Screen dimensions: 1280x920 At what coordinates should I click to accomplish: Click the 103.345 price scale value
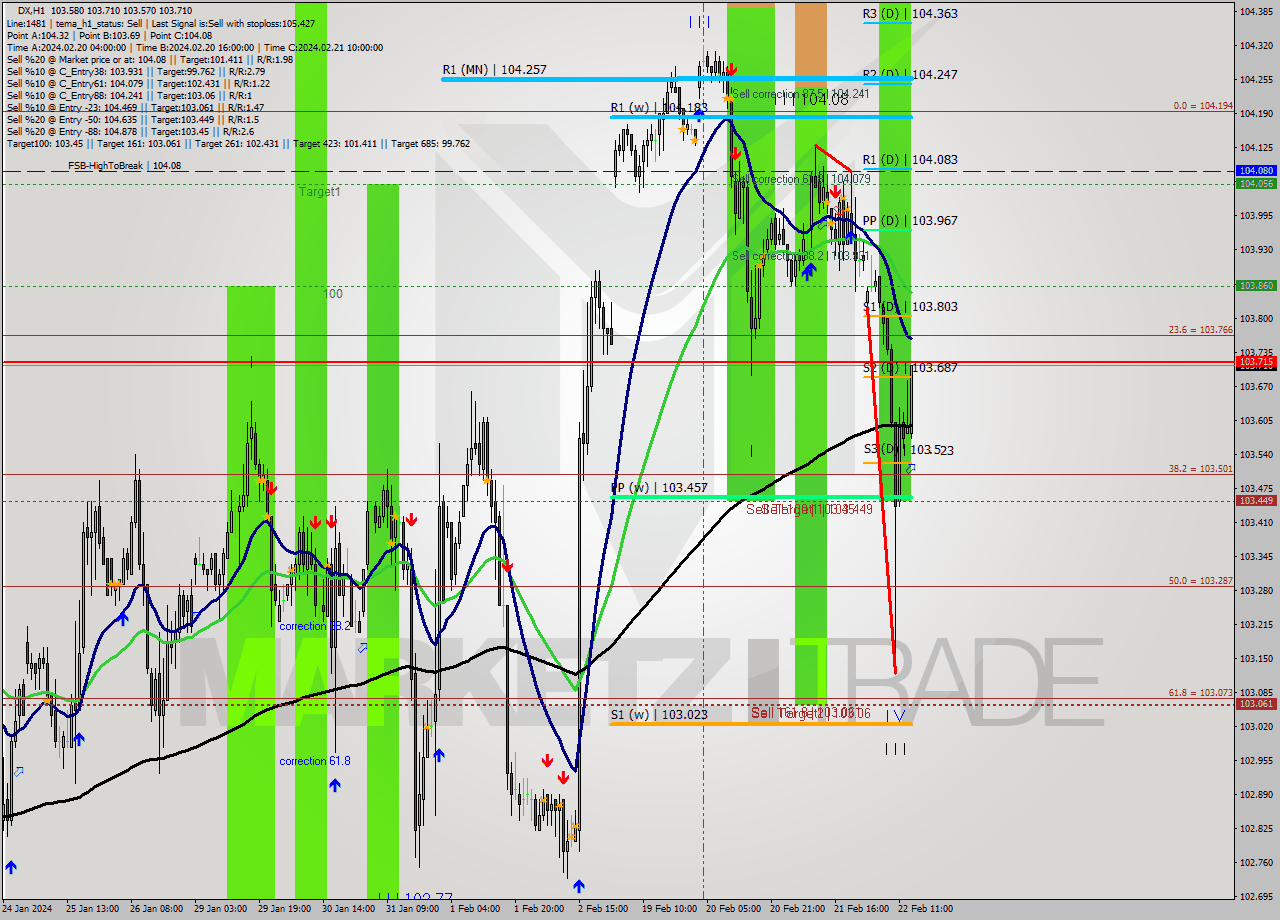1254,556
